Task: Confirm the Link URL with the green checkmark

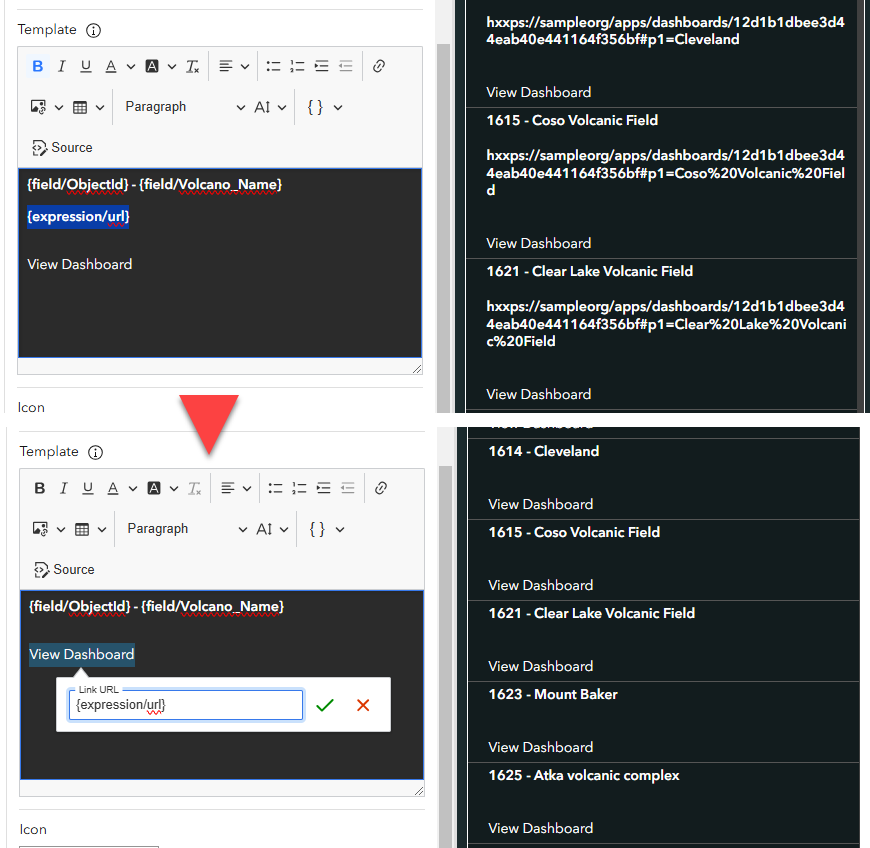Action: [x=324, y=705]
